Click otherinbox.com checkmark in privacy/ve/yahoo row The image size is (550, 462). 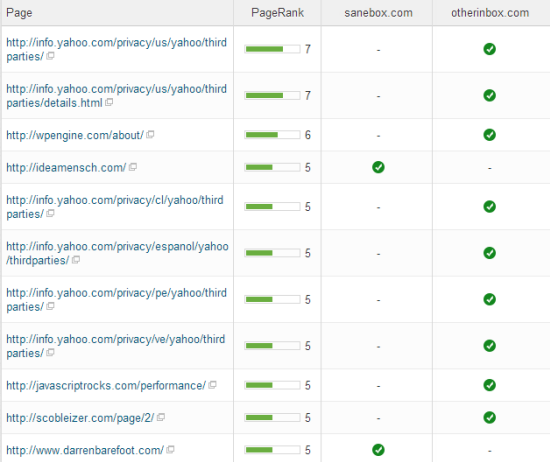489,346
